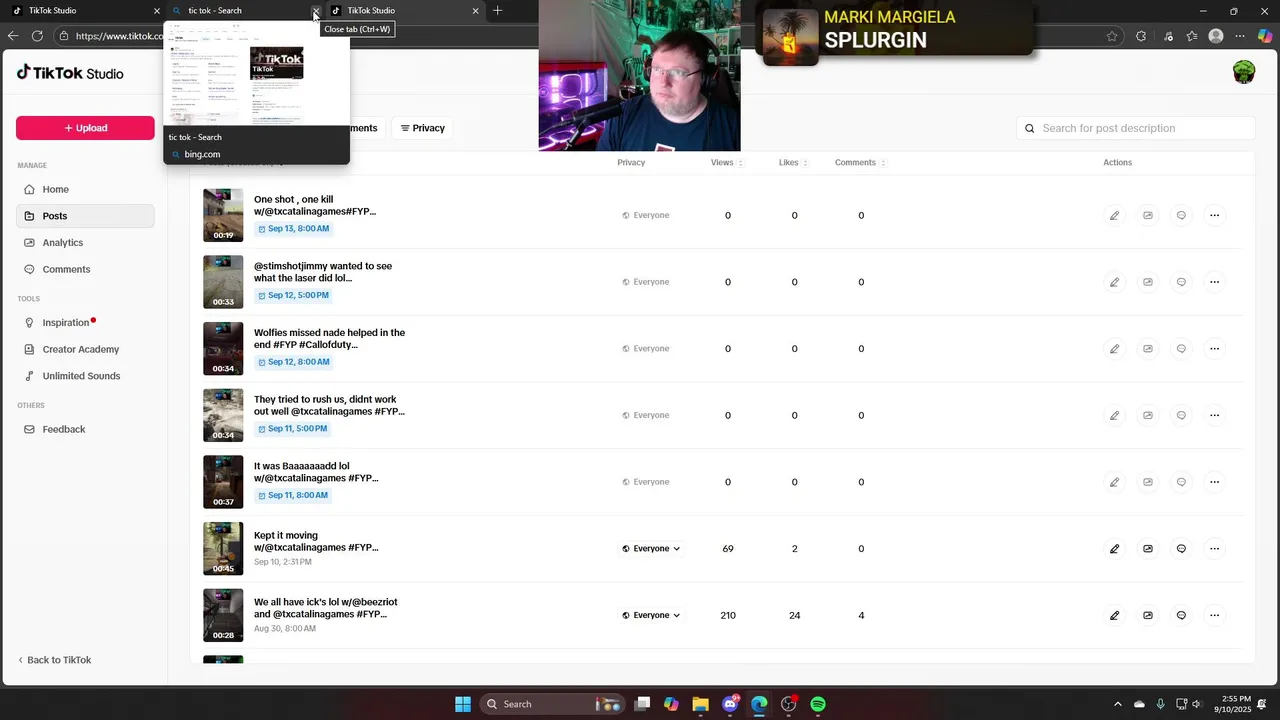This screenshot has height=720, width=1280.
Task: Select Posts in the sidebar
Action: point(85,216)
